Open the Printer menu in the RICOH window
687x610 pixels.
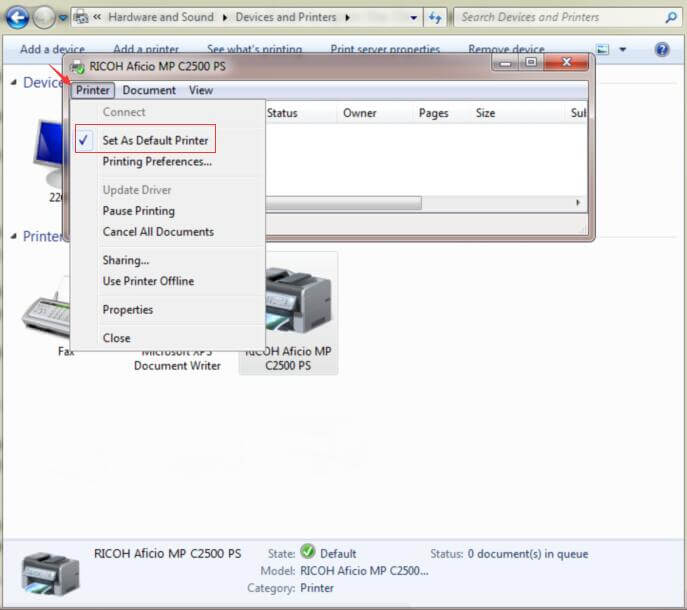92,90
